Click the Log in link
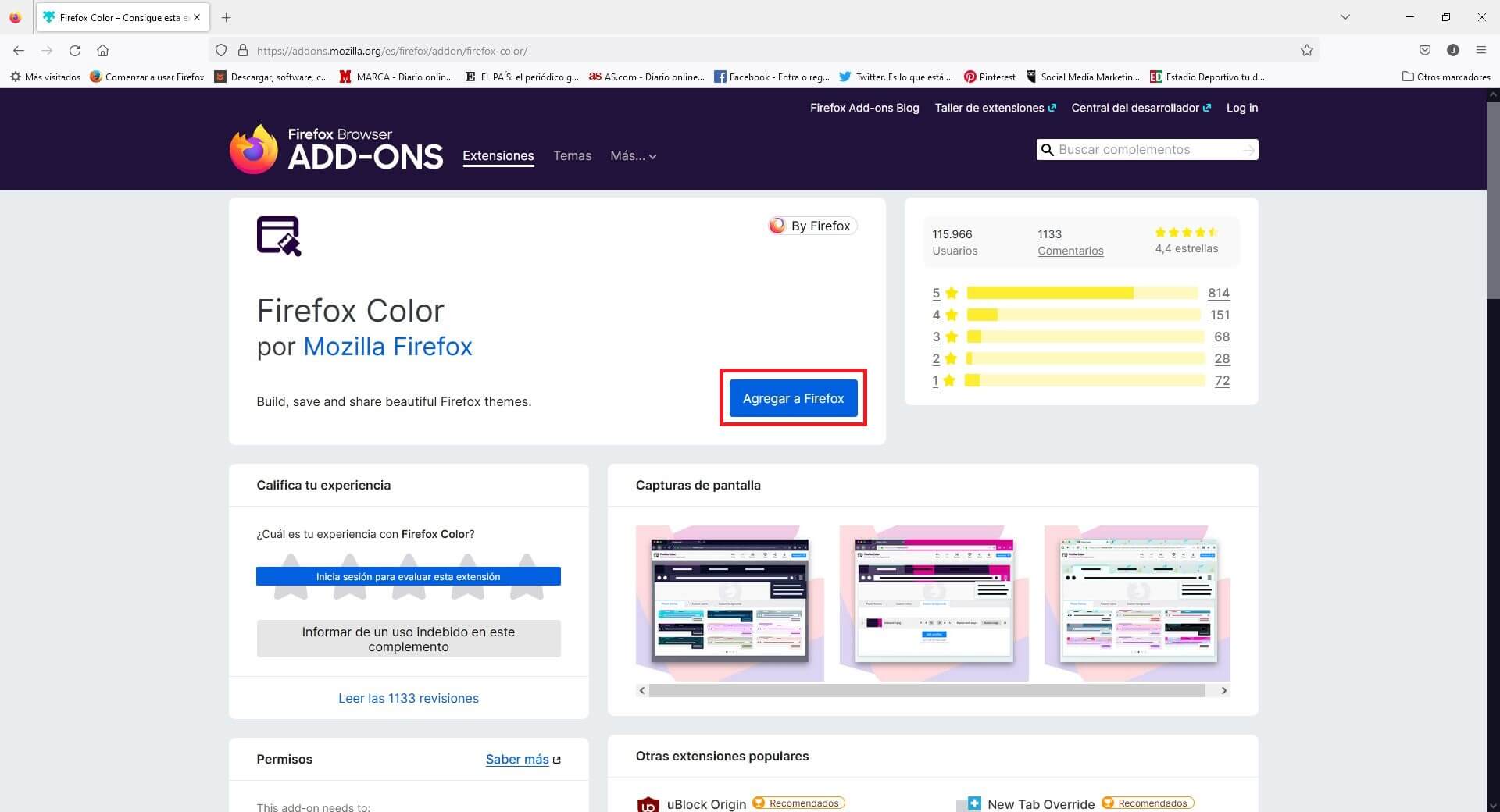The height and width of the screenshot is (812, 1500). [1242, 108]
